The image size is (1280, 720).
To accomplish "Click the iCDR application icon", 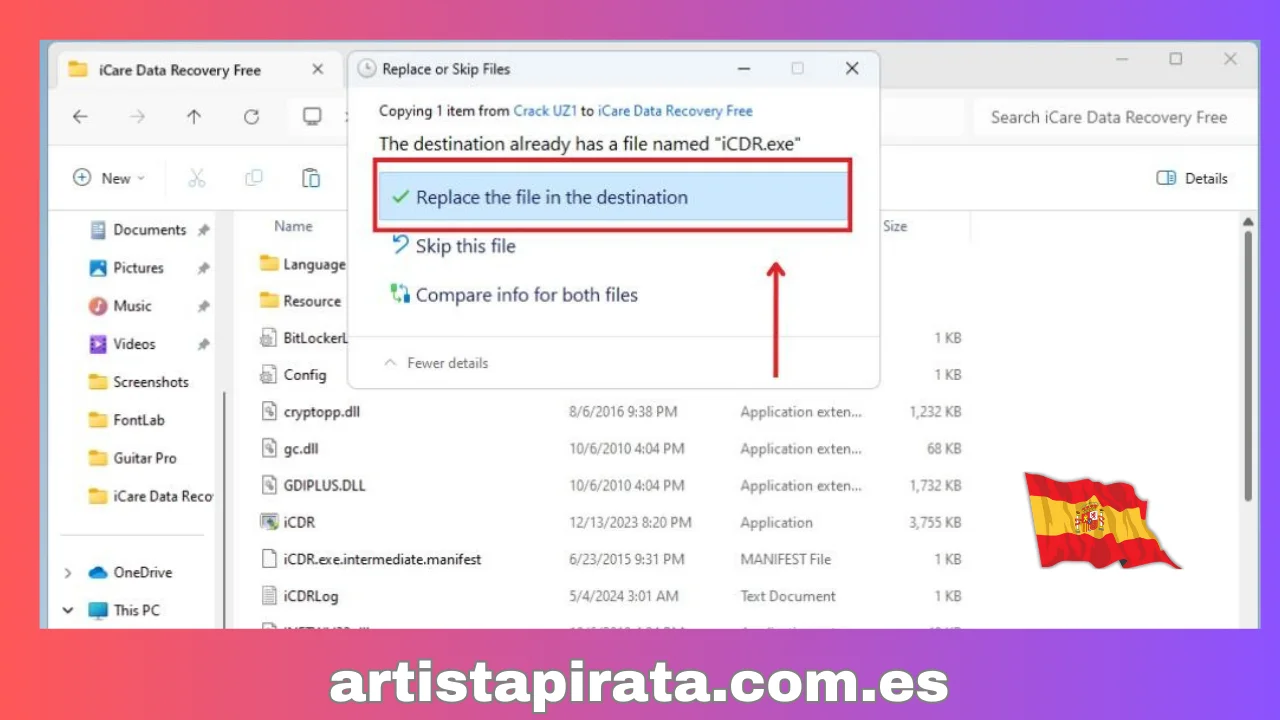I will (x=268, y=522).
